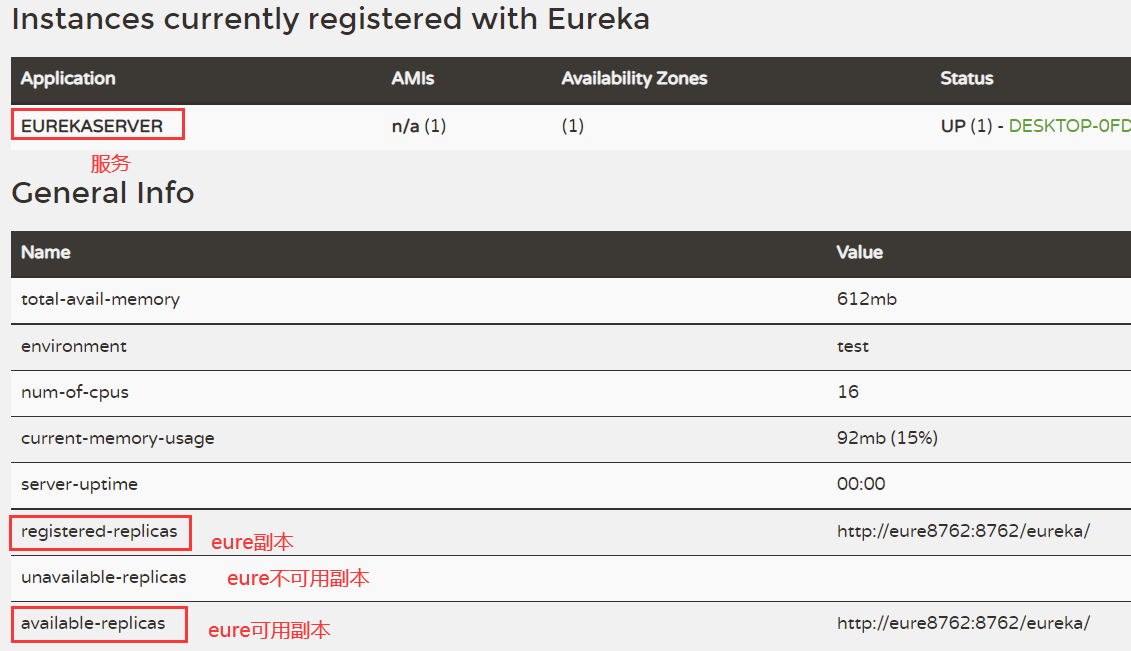Click the 612mb memory value
1131x651 pixels.
click(866, 299)
